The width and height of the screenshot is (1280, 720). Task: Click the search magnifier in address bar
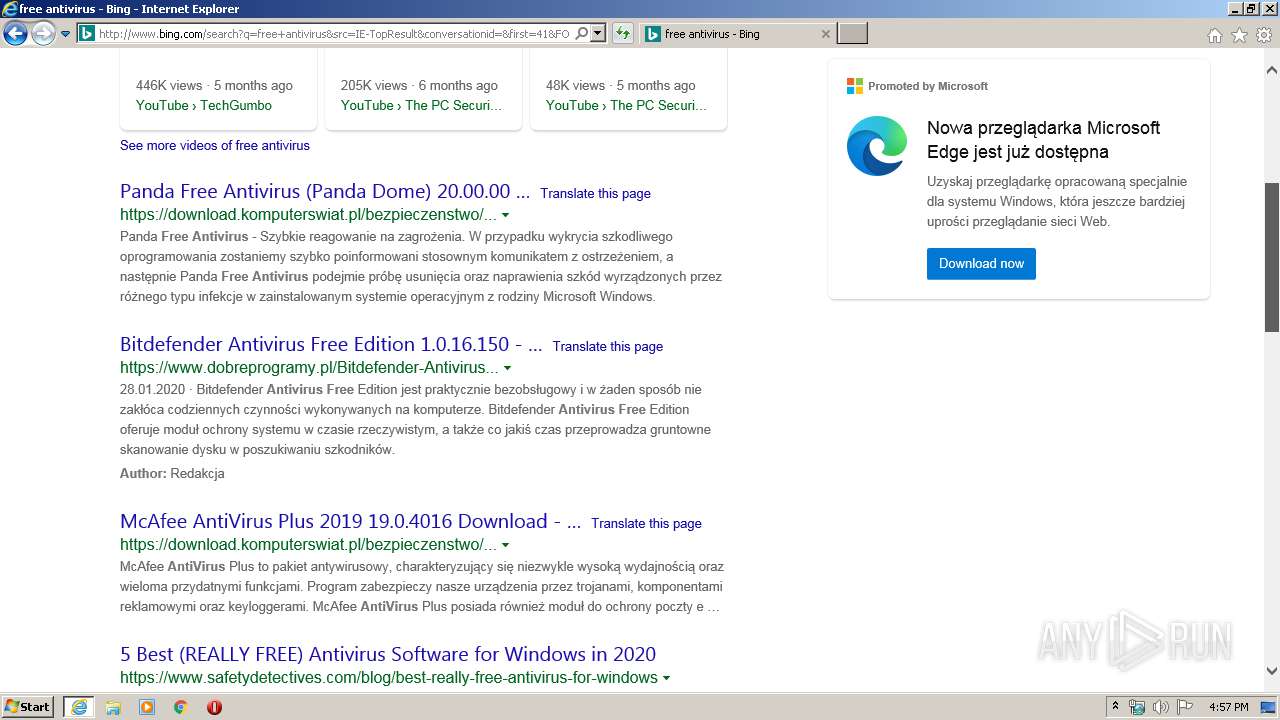pyautogui.click(x=582, y=34)
